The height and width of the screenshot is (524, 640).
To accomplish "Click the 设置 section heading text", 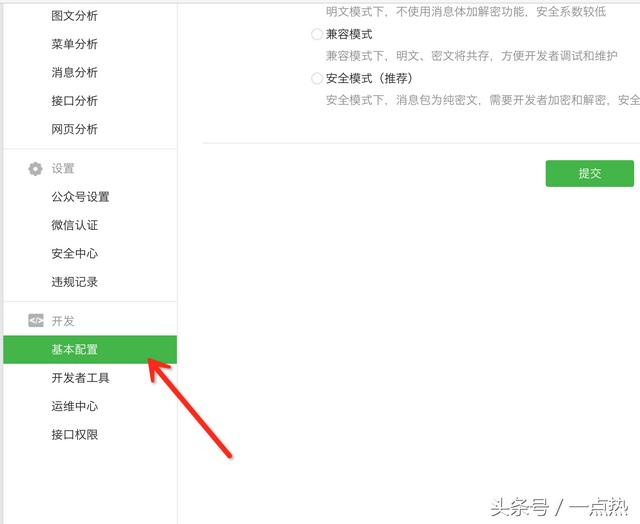I will (x=63, y=169).
